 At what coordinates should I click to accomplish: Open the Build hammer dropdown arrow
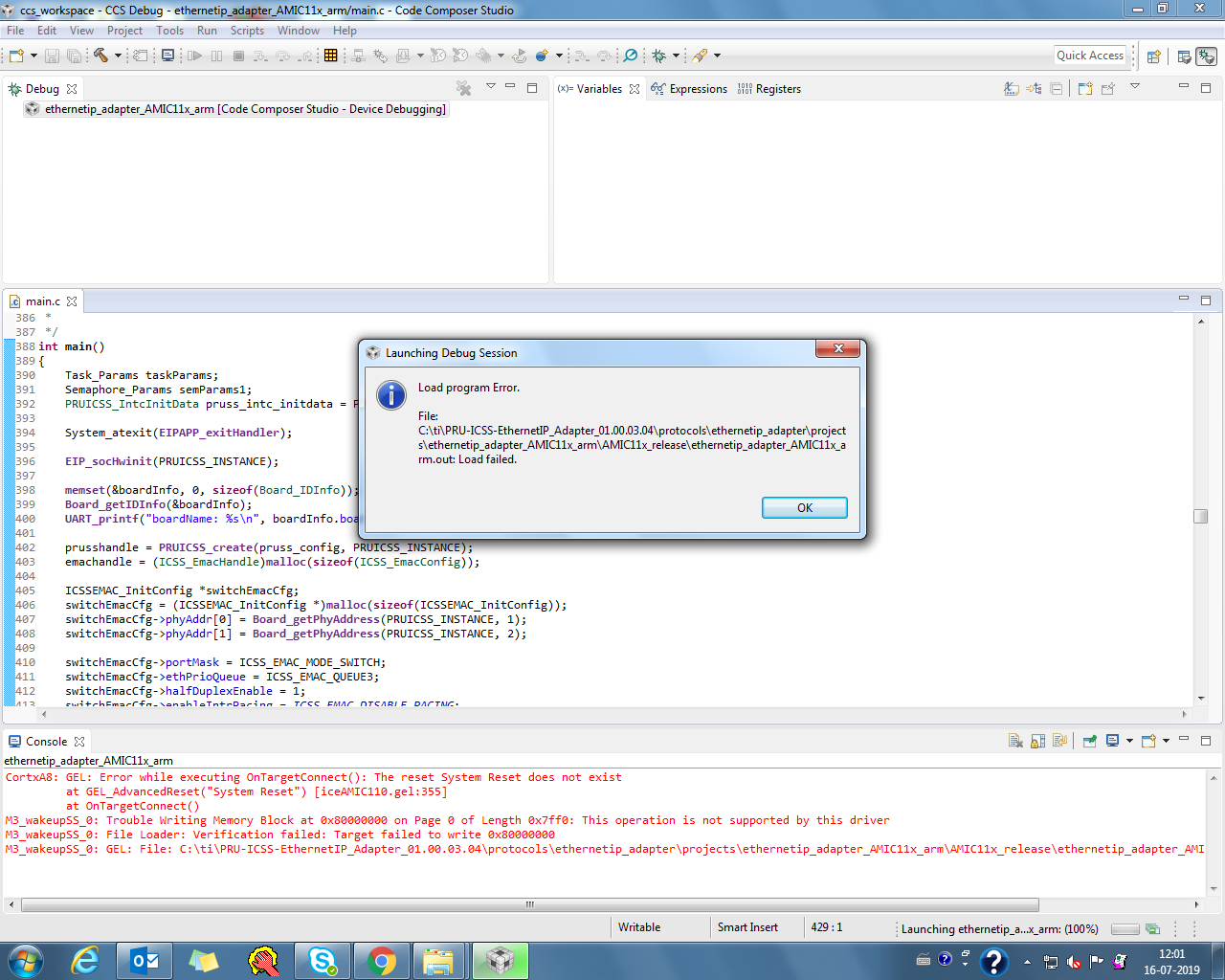pyautogui.click(x=118, y=56)
